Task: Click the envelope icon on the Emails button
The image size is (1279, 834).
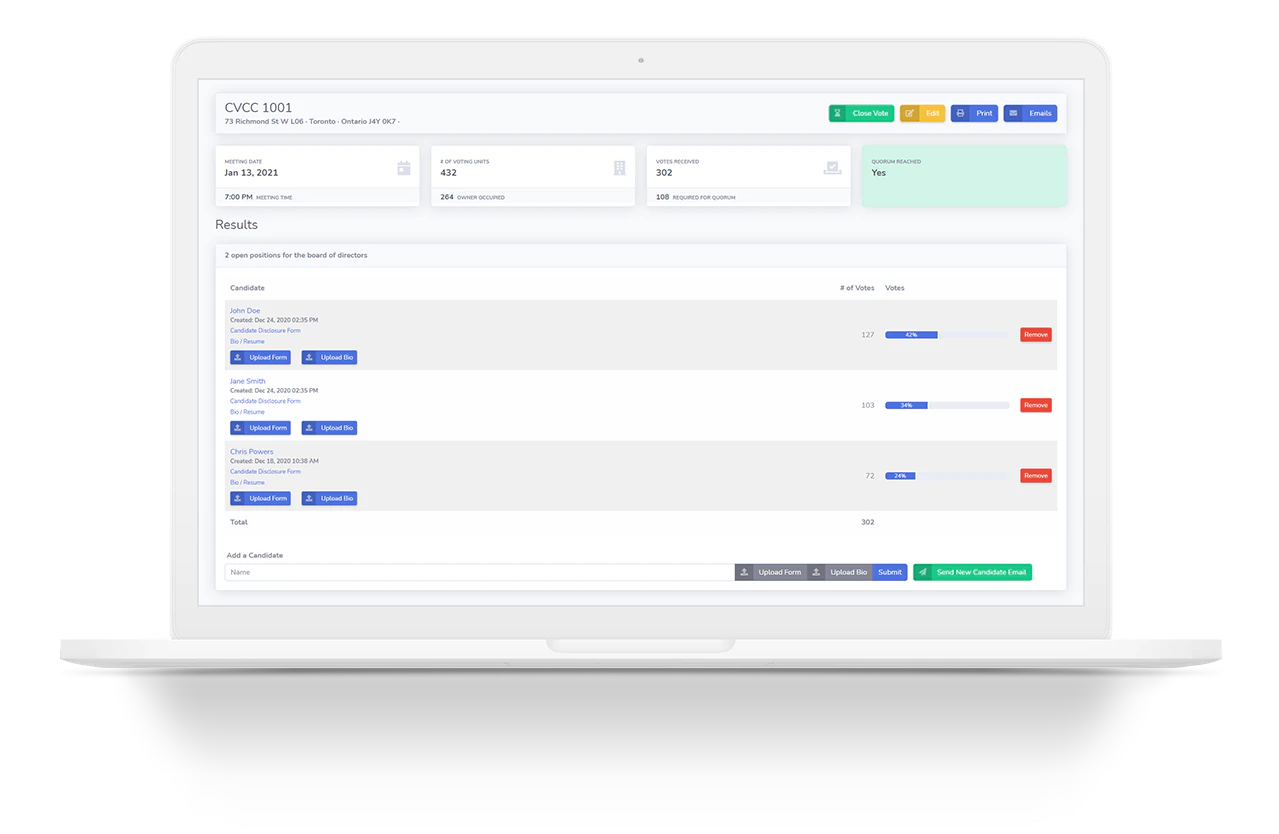Action: click(1013, 113)
